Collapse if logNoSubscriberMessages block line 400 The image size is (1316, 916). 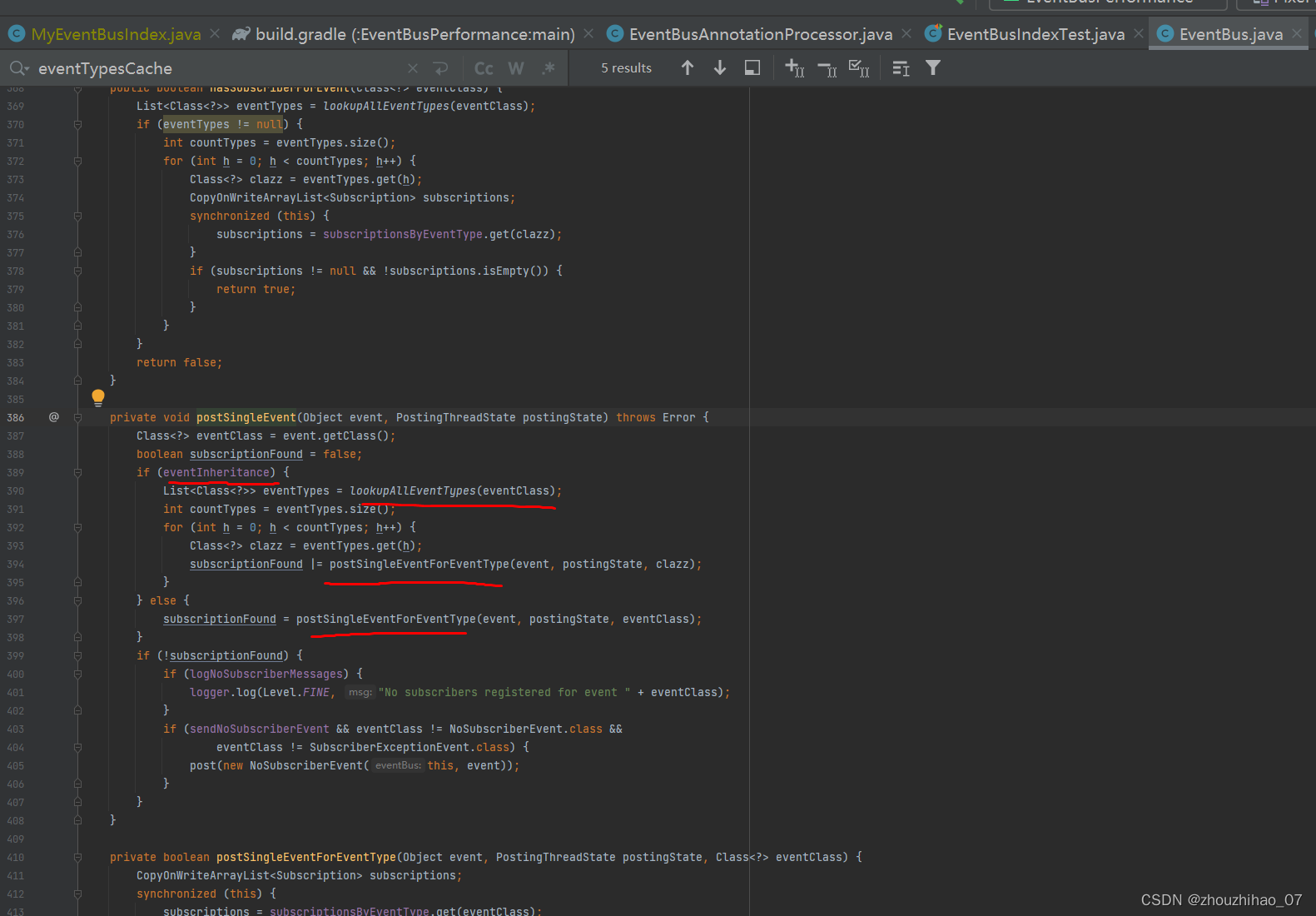pos(77,674)
